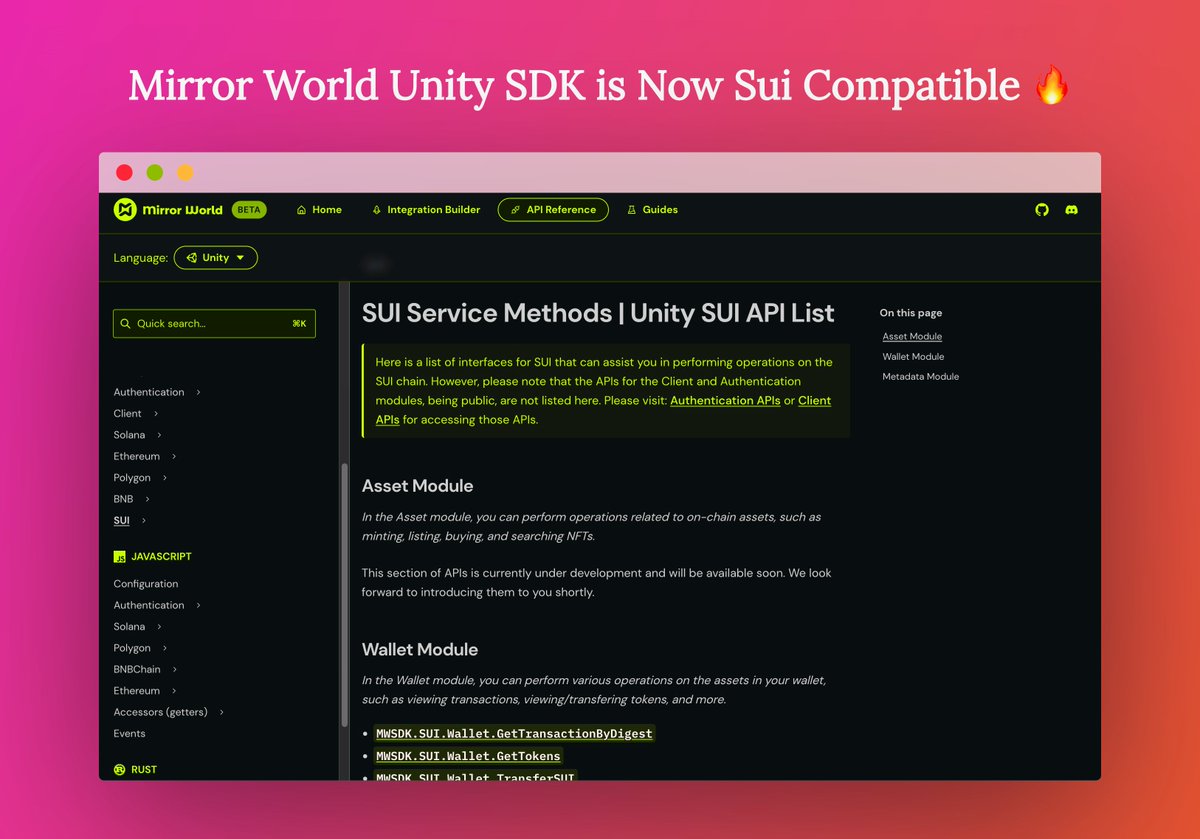Click the search magnifier icon

[x=125, y=324]
